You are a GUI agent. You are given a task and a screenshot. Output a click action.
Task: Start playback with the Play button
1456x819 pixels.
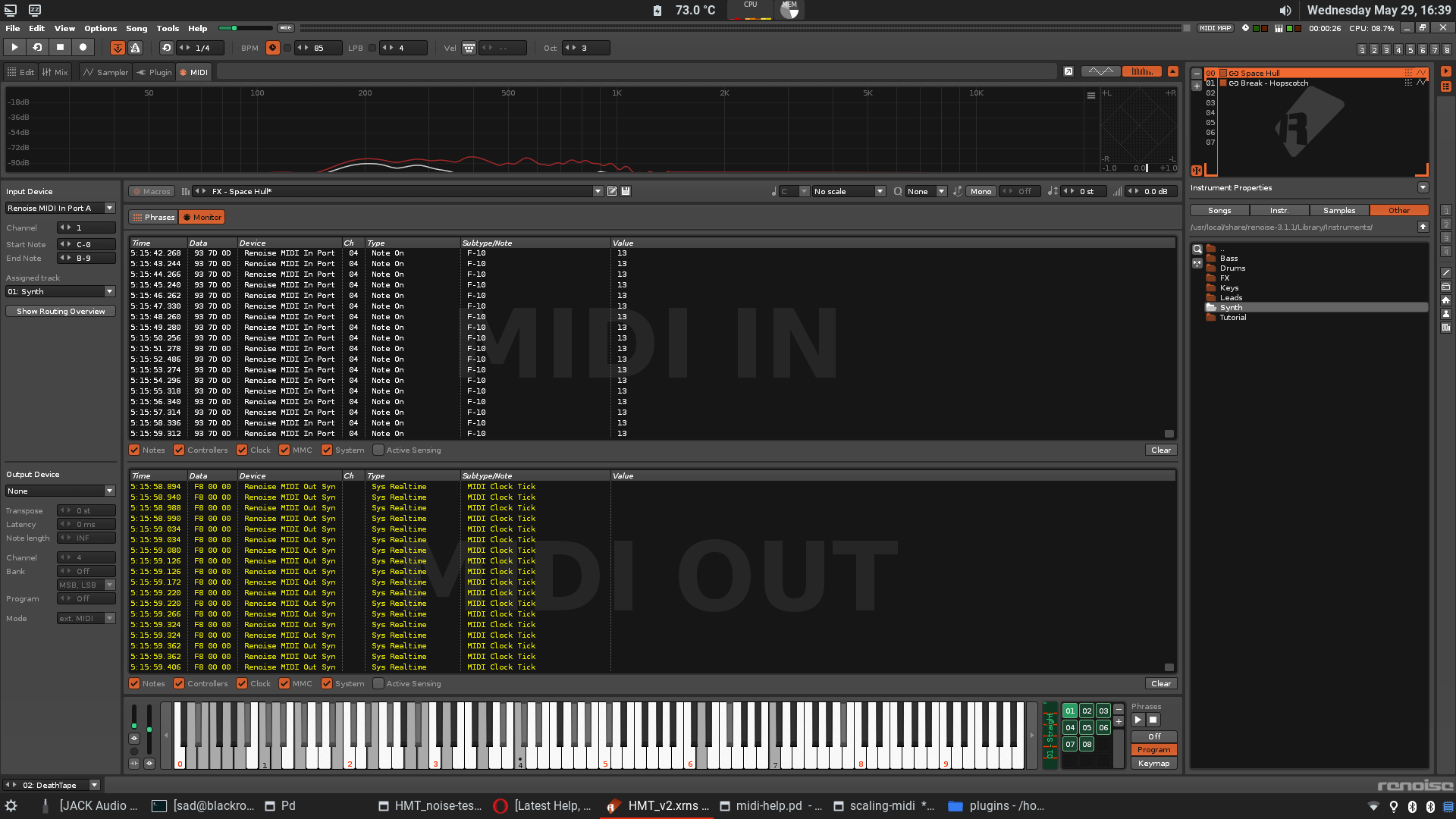point(14,47)
